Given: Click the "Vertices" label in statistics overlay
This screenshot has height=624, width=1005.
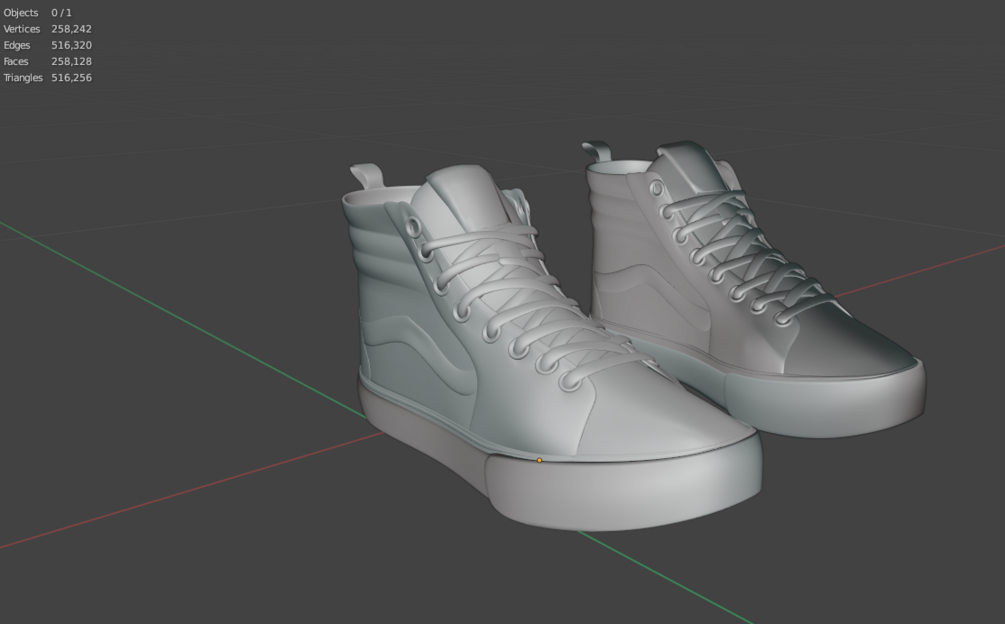Looking at the screenshot, I should pyautogui.click(x=22, y=29).
